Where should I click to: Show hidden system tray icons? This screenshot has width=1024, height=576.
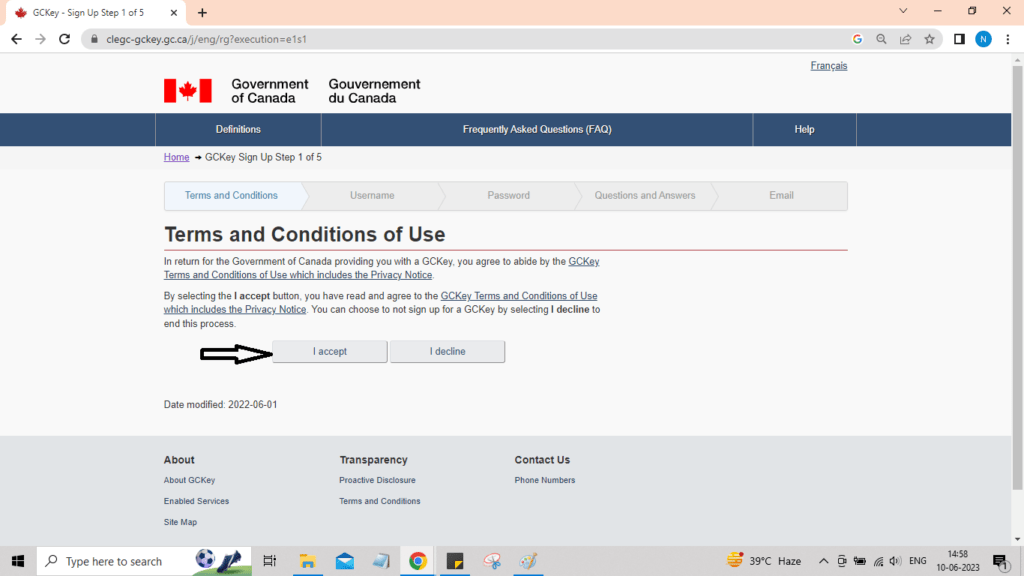pyautogui.click(x=823, y=561)
